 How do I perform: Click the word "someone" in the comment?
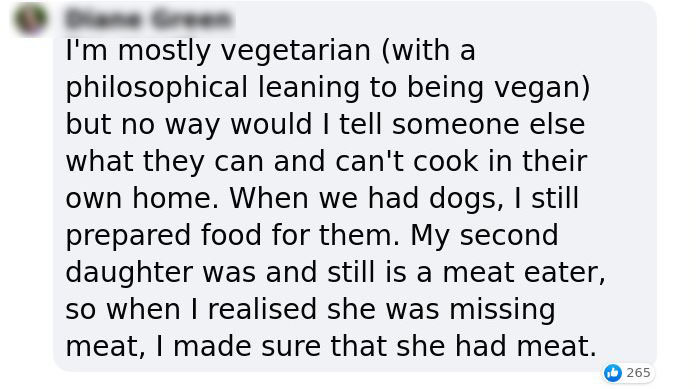(x=455, y=124)
